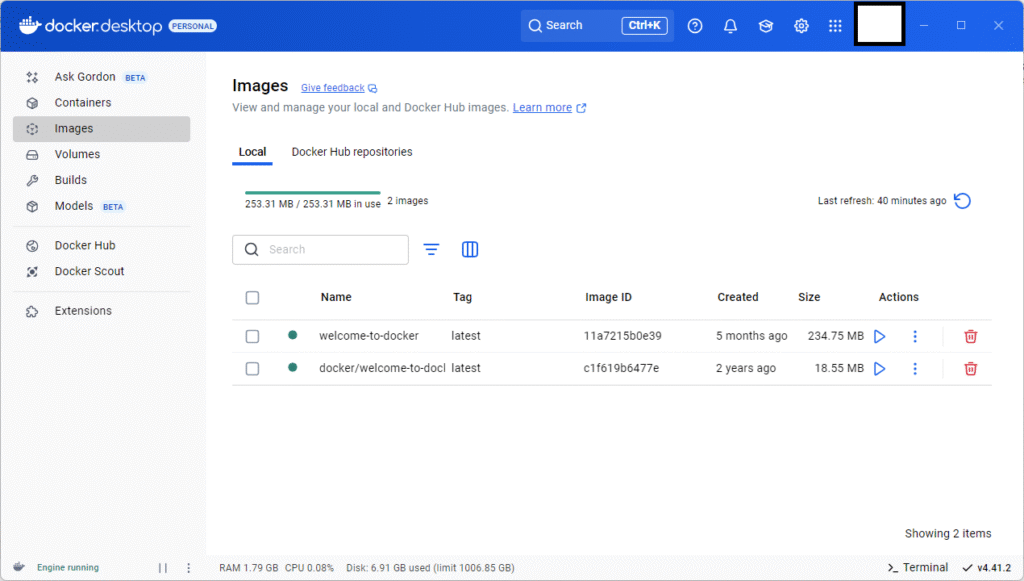
Task: Click image ID 11a7215b0e39
Action: (622, 336)
